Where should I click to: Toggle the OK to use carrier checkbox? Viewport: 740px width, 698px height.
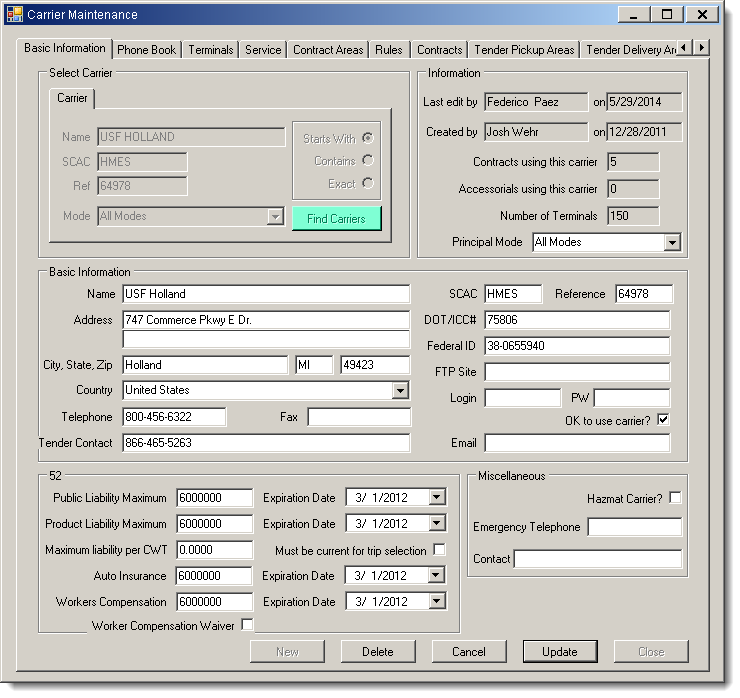pos(663,420)
